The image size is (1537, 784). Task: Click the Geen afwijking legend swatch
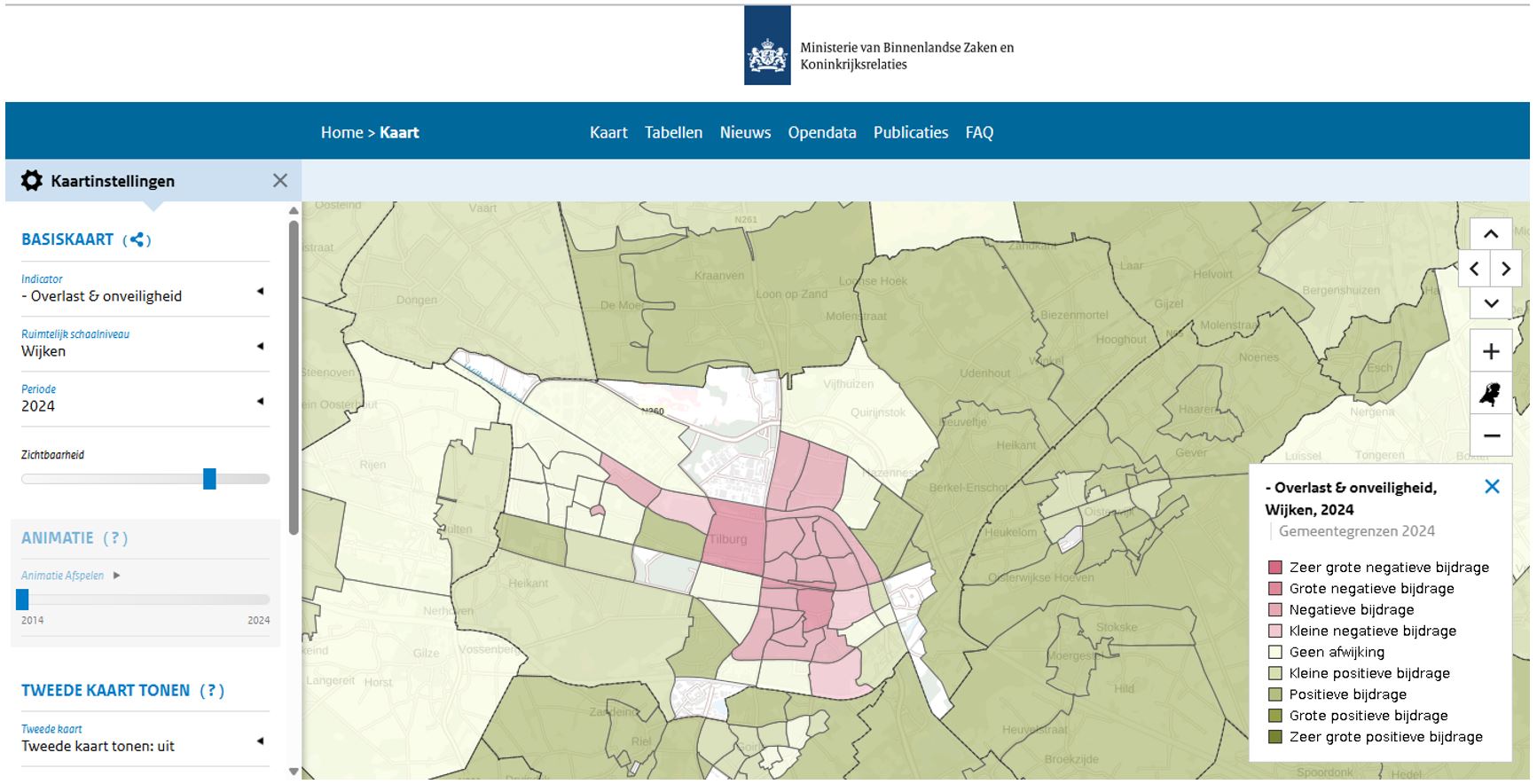[x=1275, y=652]
